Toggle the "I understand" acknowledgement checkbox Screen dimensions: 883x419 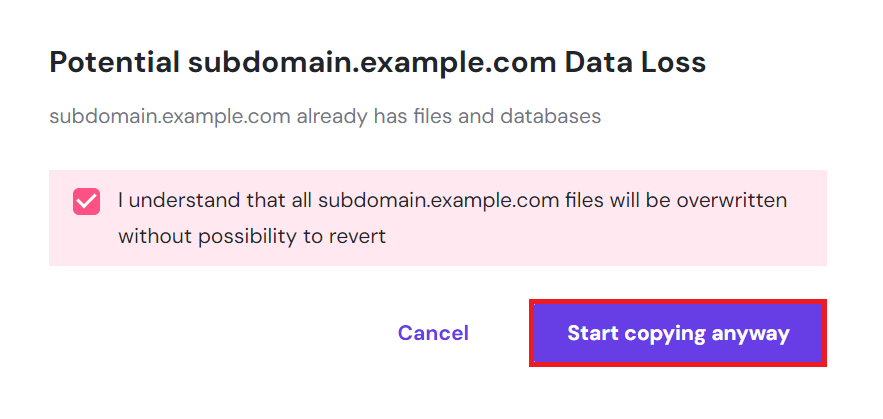click(x=86, y=202)
